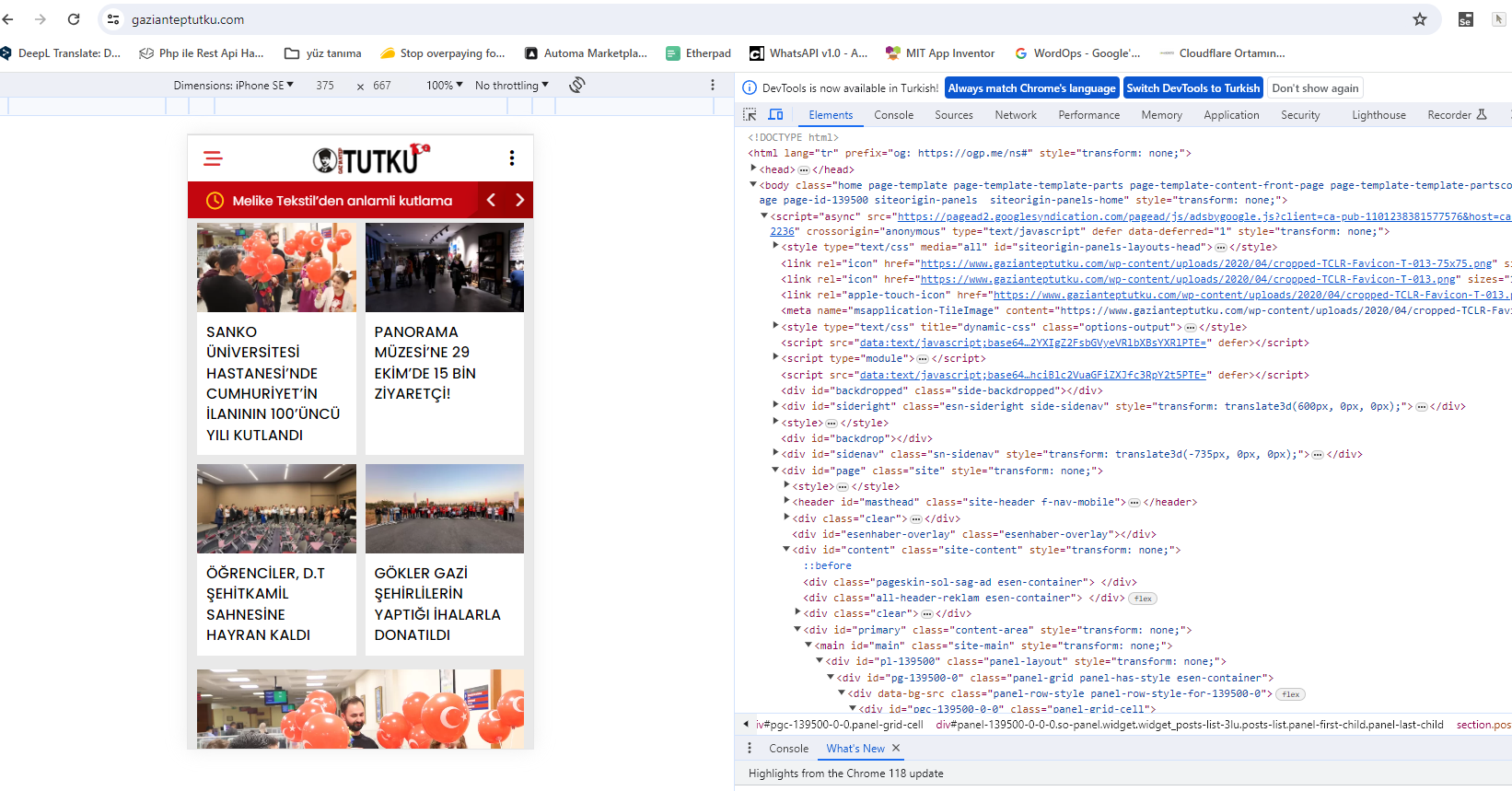Click Always match Chrome's language button
The height and width of the screenshot is (791, 1512).
click(x=1032, y=88)
